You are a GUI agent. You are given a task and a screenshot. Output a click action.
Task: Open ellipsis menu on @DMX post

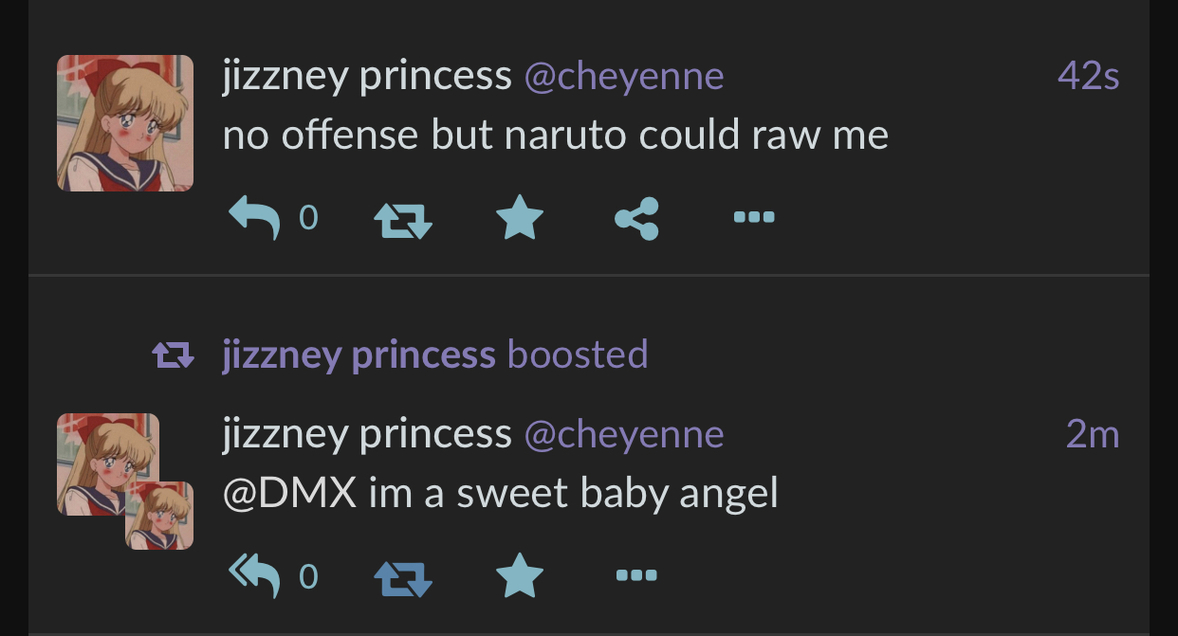(636, 575)
